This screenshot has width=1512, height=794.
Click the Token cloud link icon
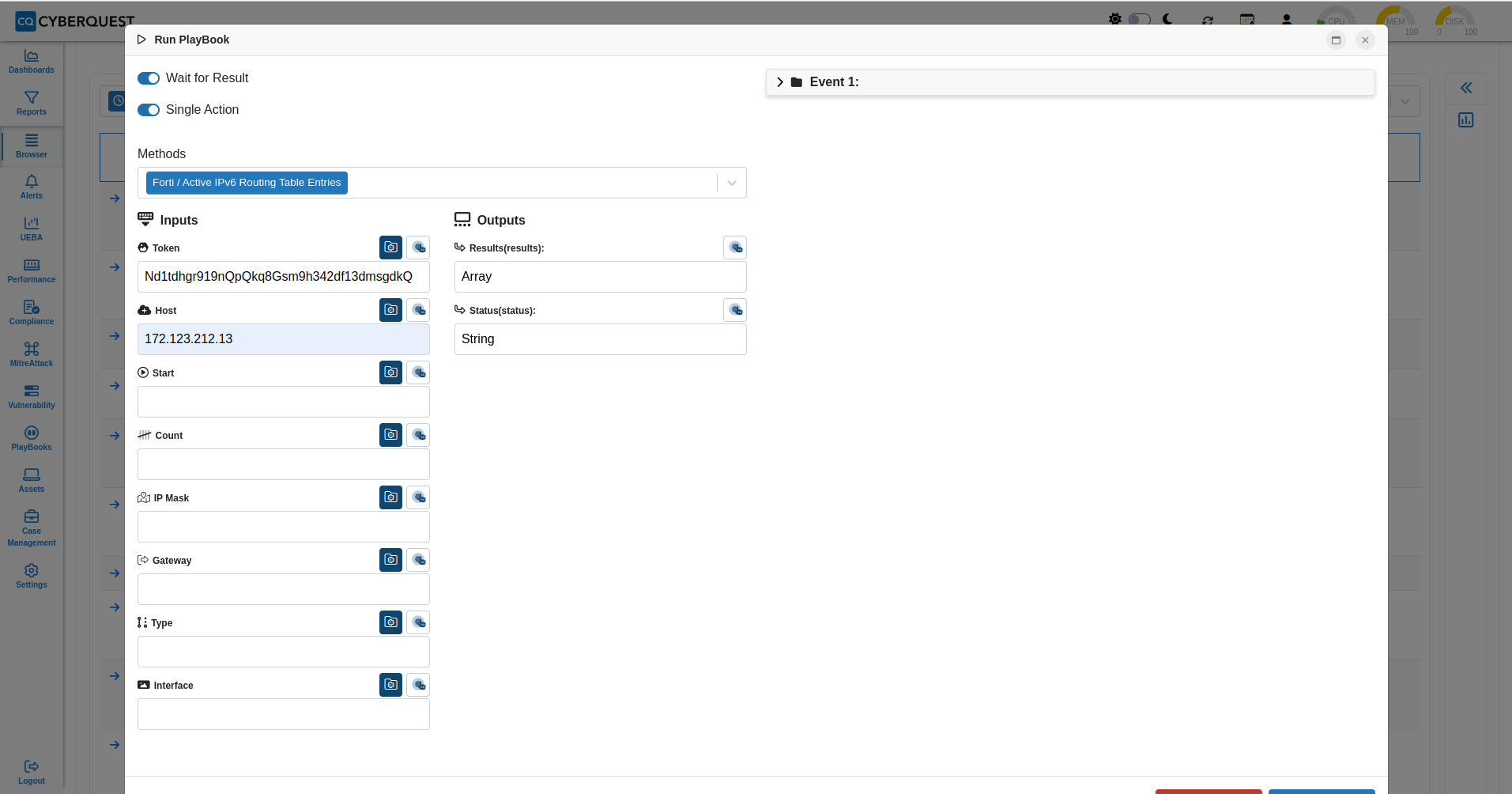[419, 248]
